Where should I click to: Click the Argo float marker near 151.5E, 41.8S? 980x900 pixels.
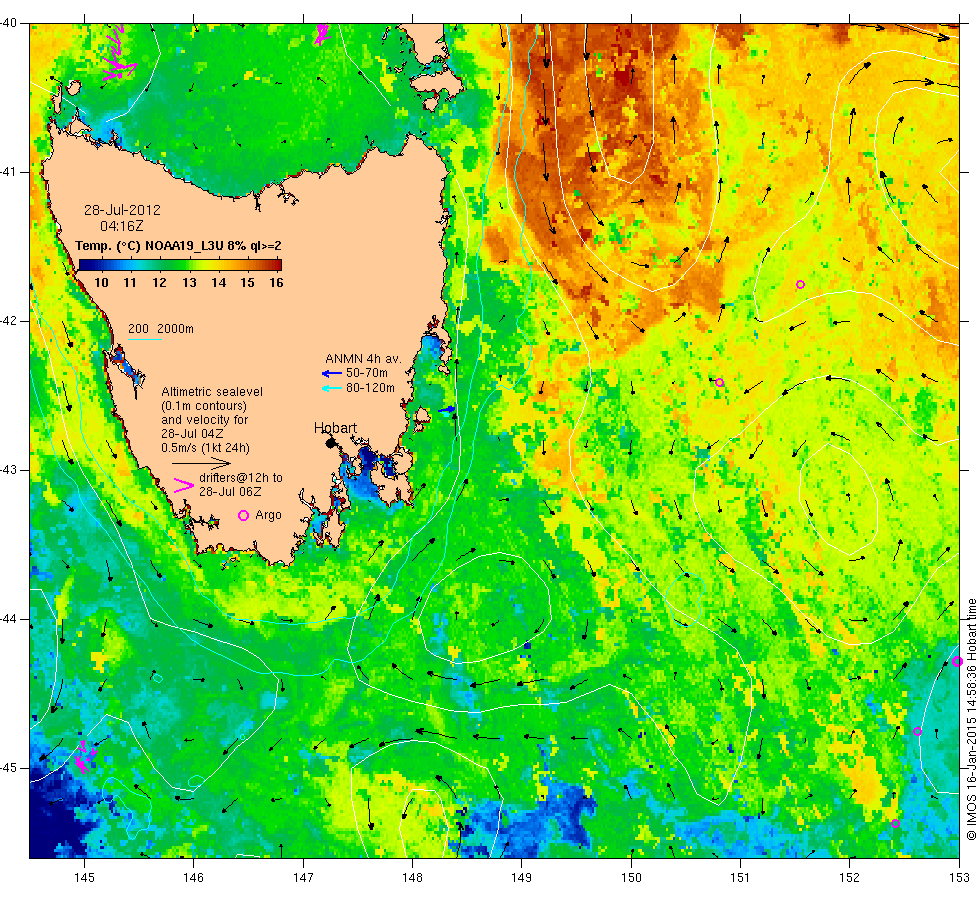point(800,284)
